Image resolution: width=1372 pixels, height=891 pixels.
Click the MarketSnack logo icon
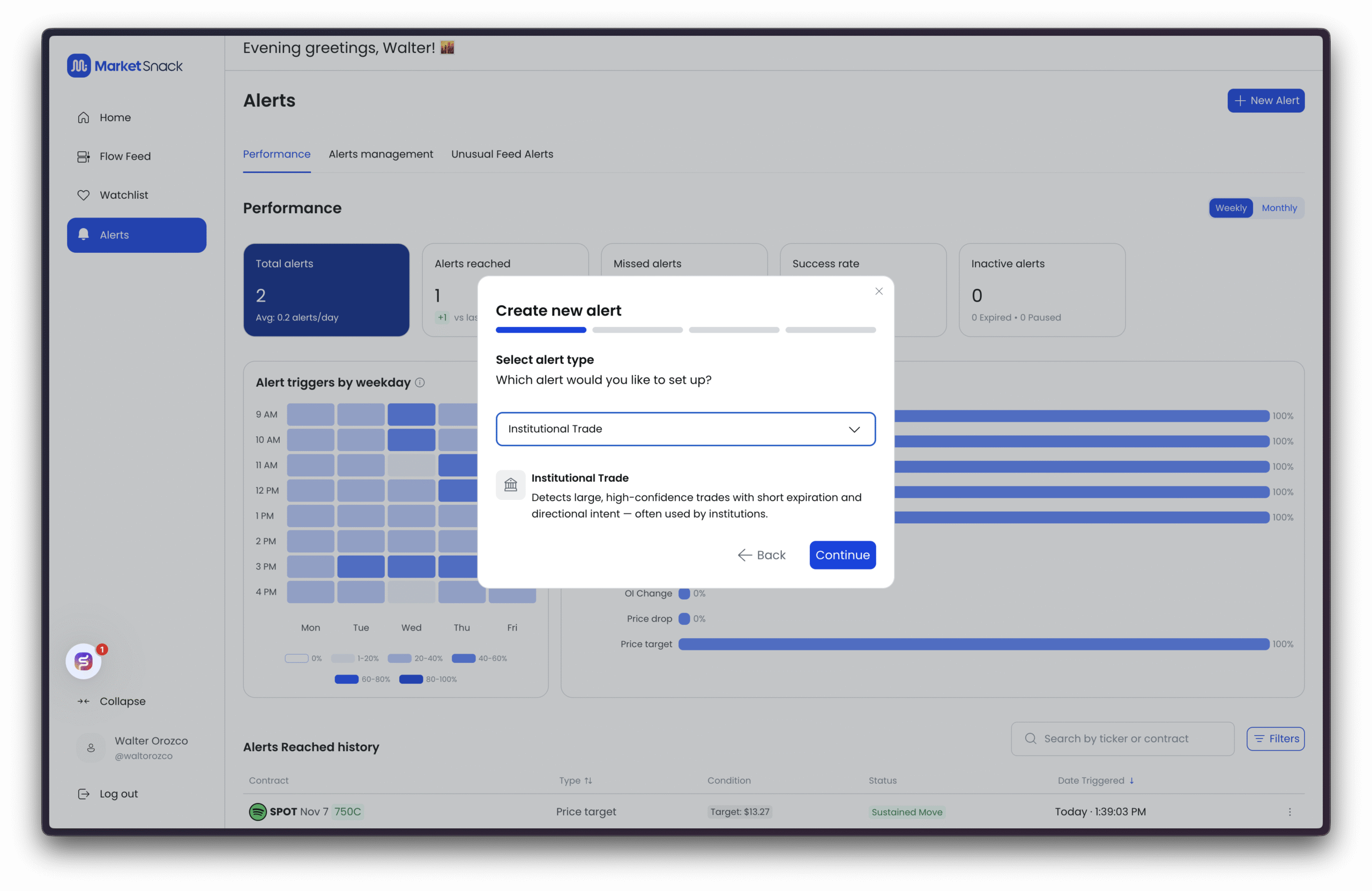pos(79,66)
